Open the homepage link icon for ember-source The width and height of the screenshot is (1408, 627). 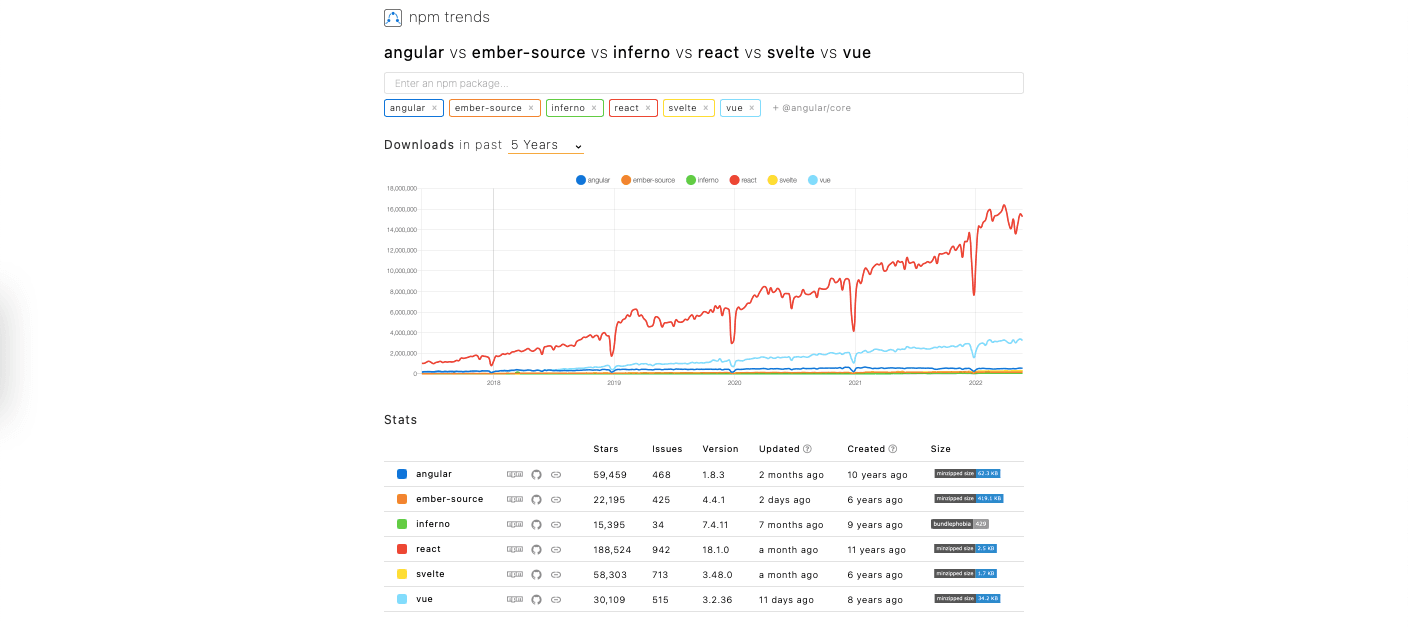(x=556, y=499)
